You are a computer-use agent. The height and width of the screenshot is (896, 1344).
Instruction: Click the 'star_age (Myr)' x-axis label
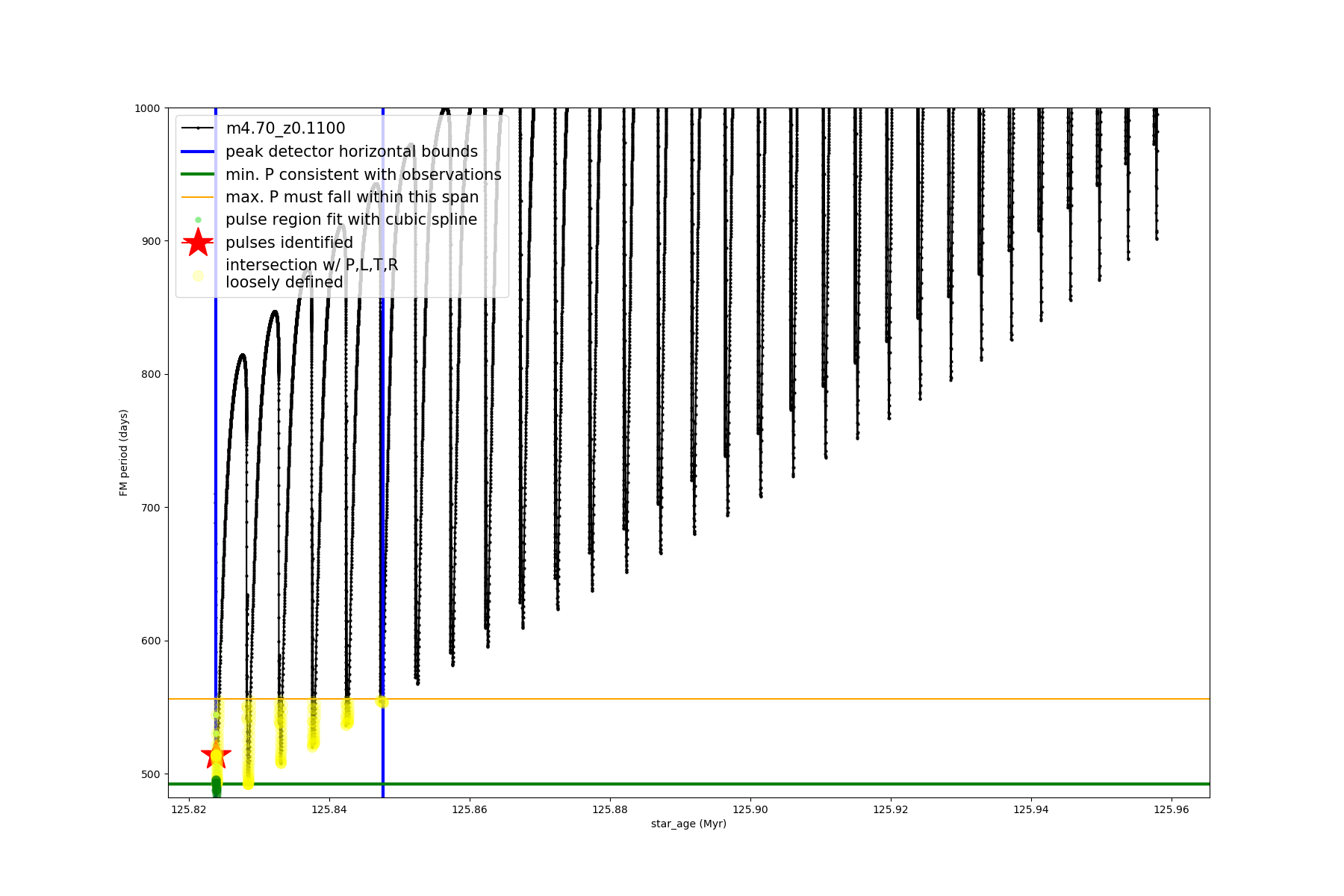coord(688,824)
